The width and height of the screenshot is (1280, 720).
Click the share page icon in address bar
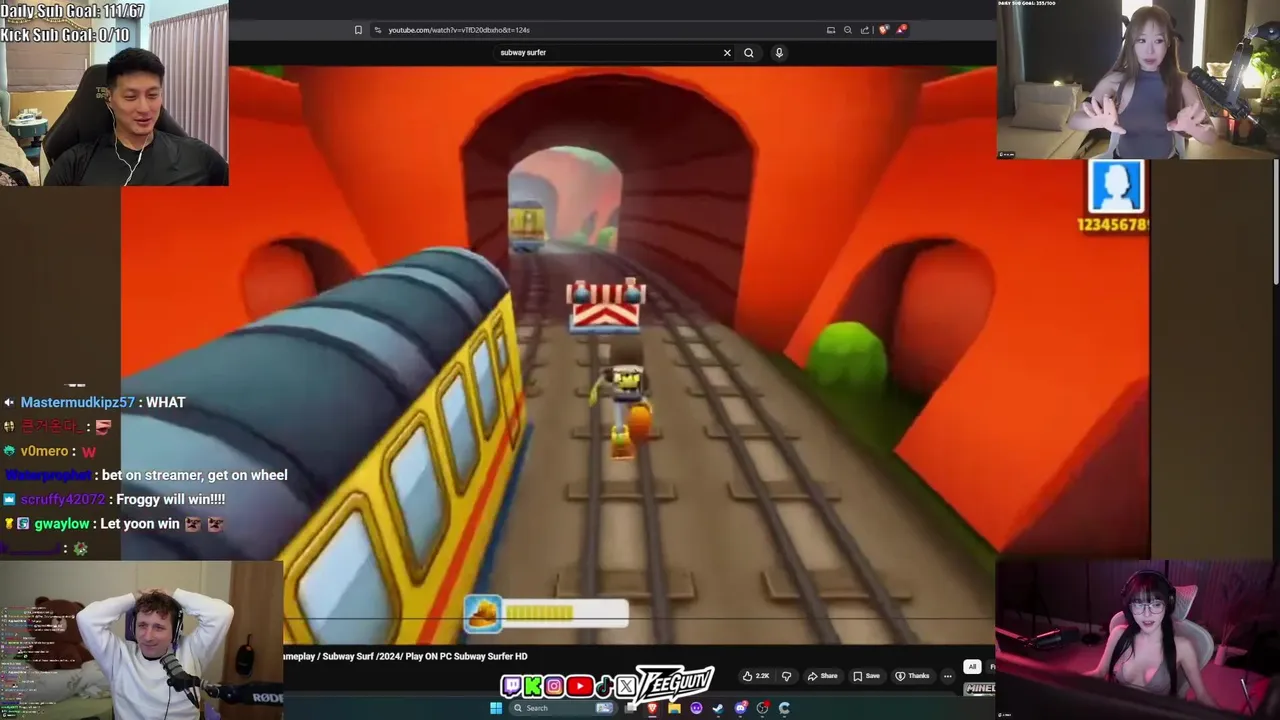(x=865, y=30)
